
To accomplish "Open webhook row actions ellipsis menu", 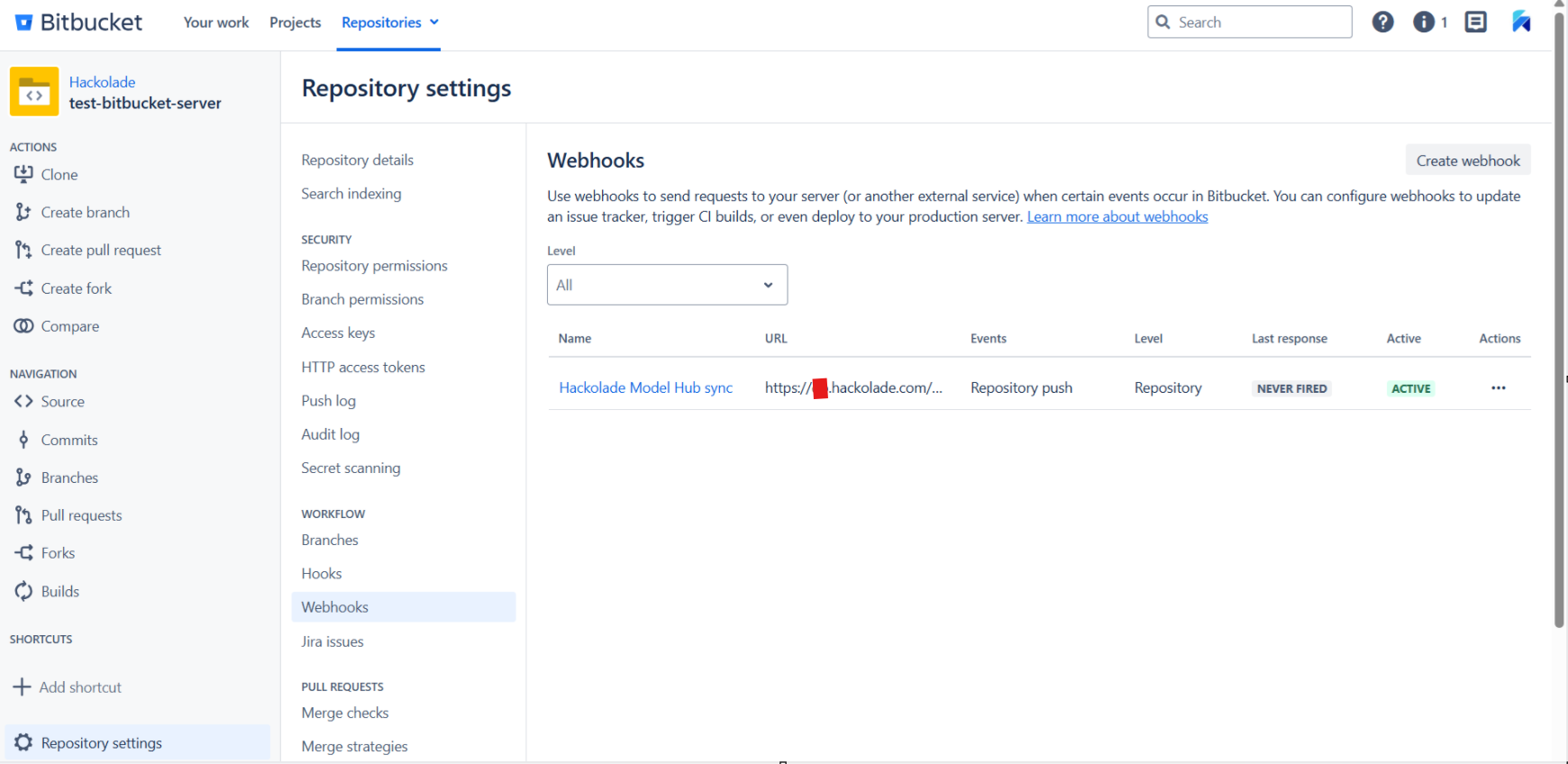I will click(x=1499, y=387).
